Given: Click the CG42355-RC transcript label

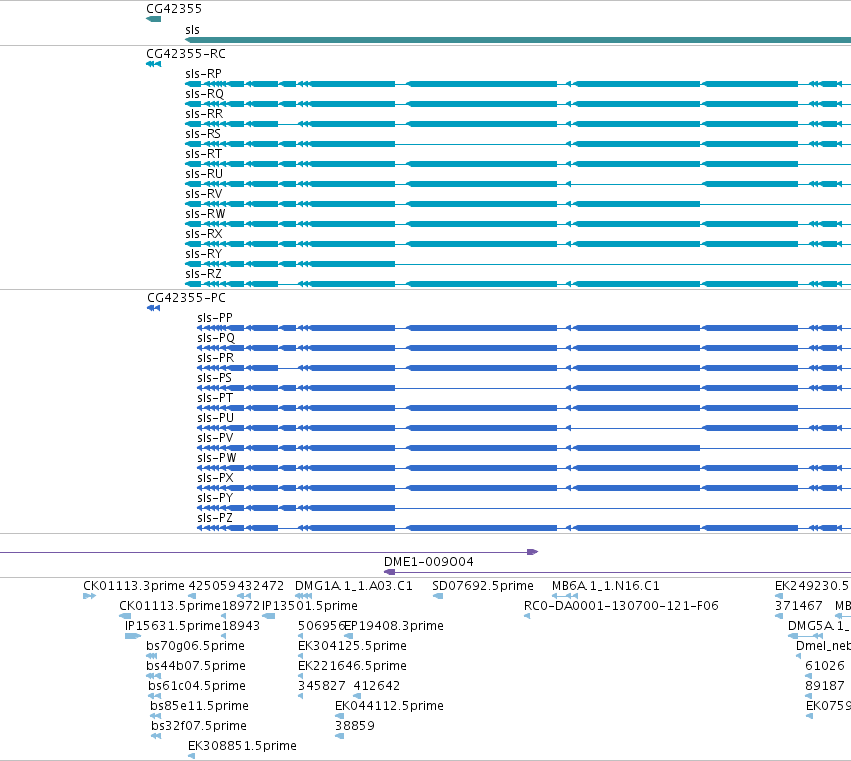Looking at the screenshot, I should pyautogui.click(x=186, y=54).
